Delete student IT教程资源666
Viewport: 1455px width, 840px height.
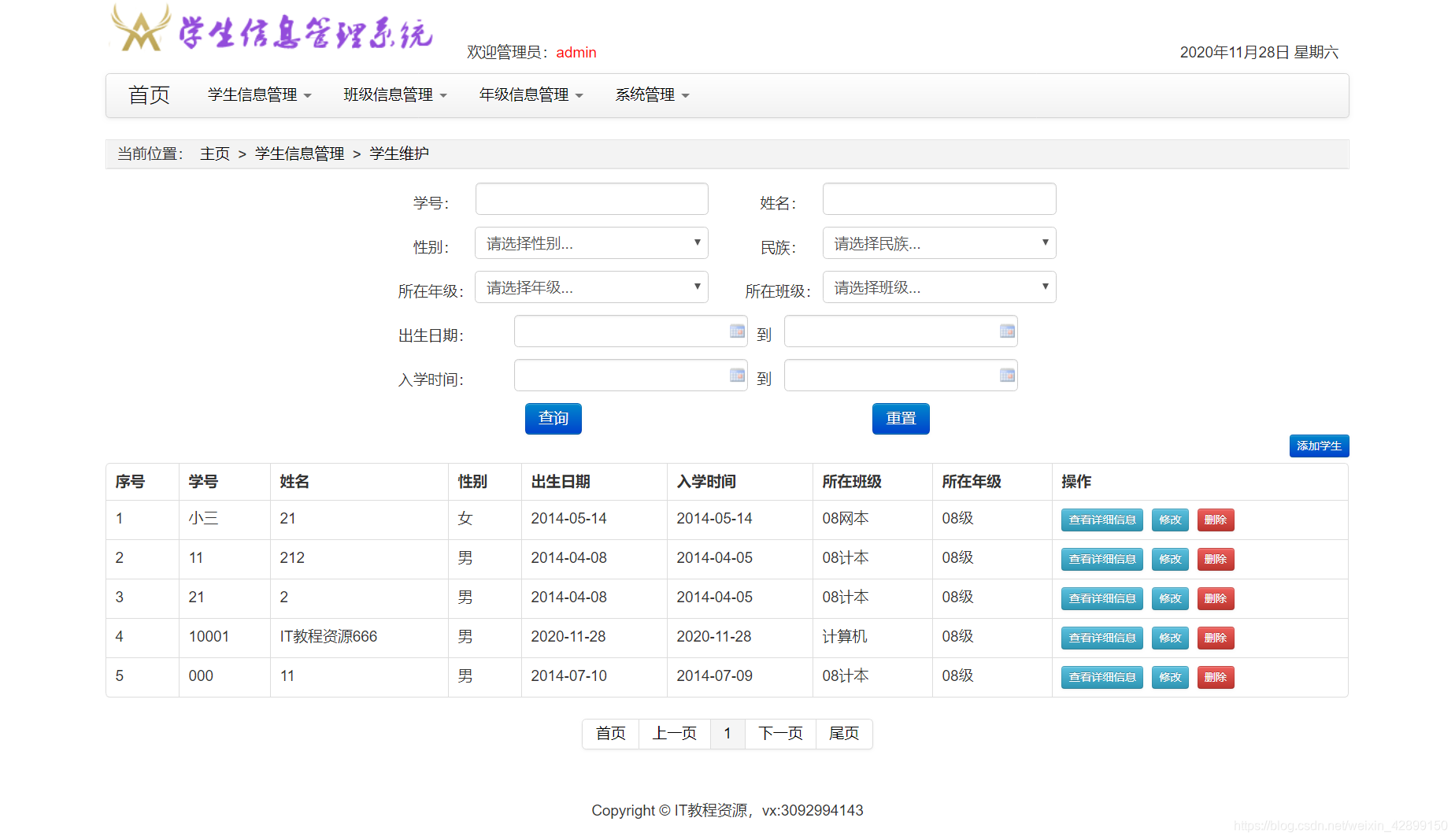(x=1216, y=638)
